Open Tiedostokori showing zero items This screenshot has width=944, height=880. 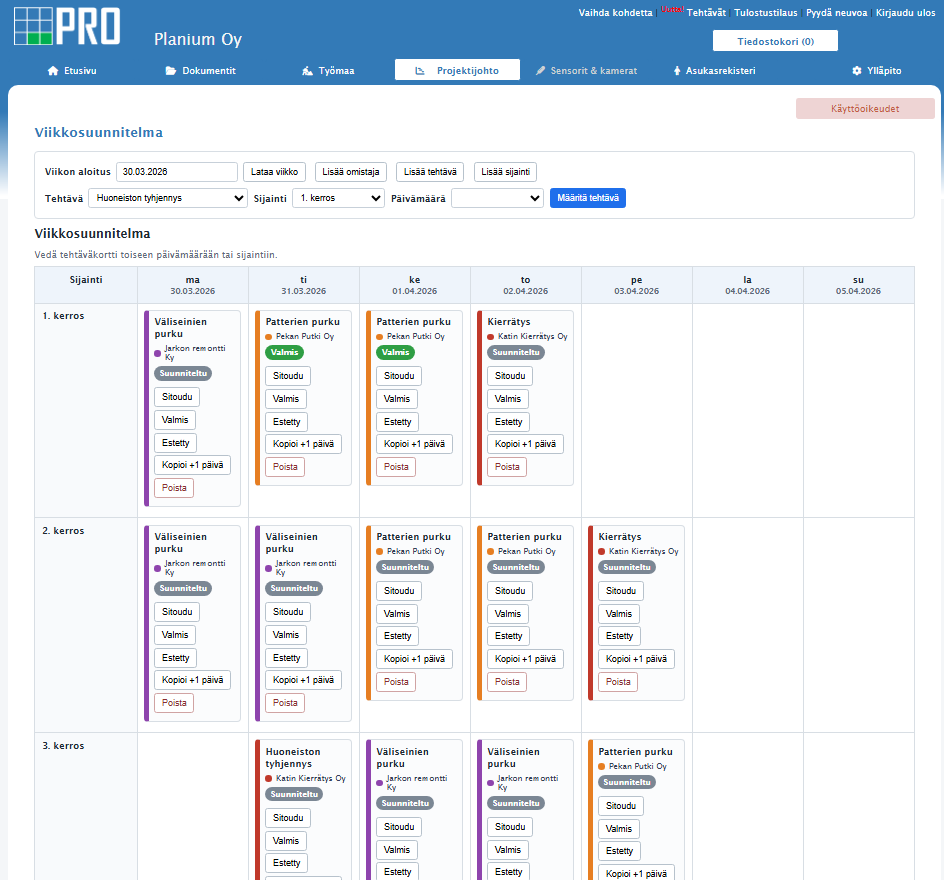pos(775,40)
